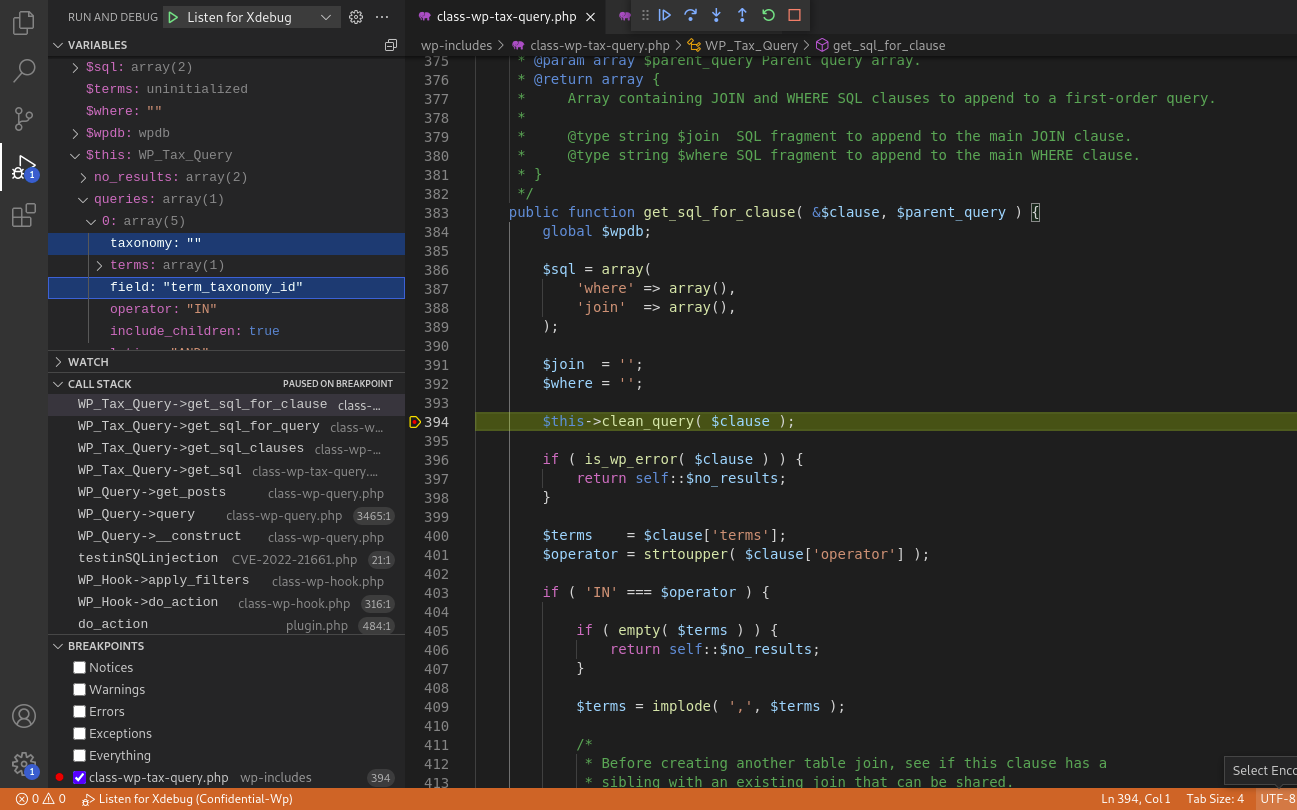This screenshot has height=810, width=1297.
Task: Click UTF-8 encoding in the status bar
Action: click(1278, 799)
